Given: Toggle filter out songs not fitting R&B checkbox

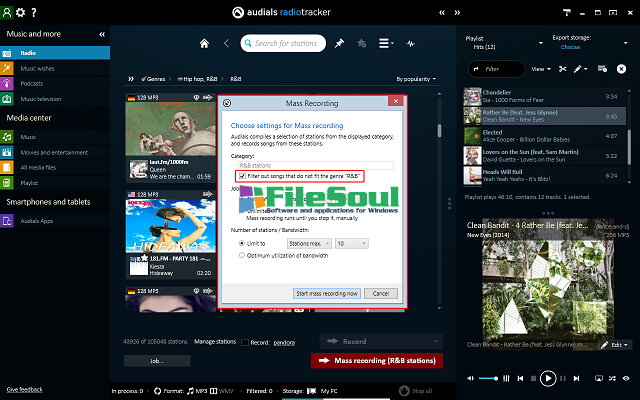Looking at the screenshot, I should pos(242,176).
